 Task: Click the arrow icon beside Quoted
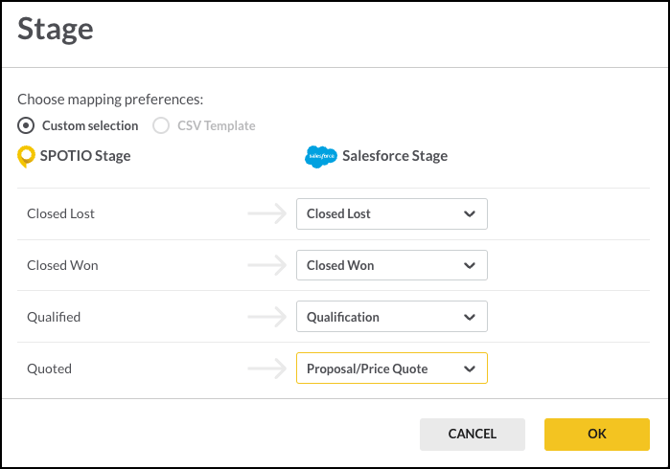[267, 368]
